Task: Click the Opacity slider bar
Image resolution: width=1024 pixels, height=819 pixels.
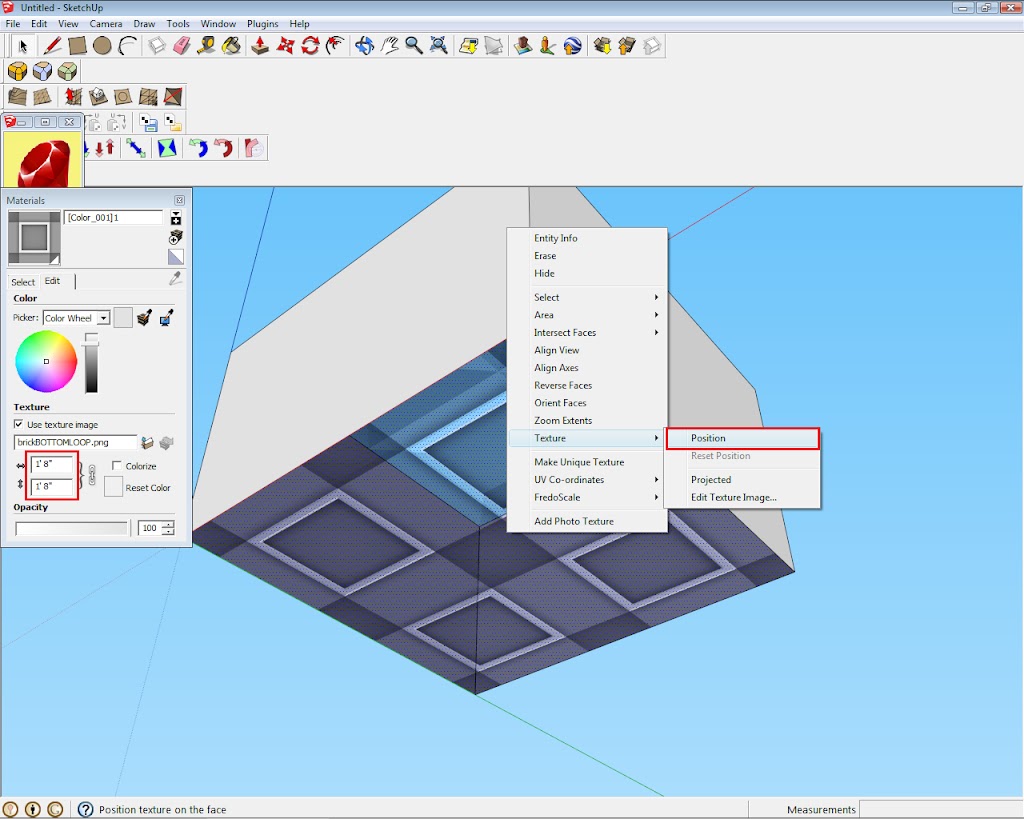Action: (x=71, y=528)
